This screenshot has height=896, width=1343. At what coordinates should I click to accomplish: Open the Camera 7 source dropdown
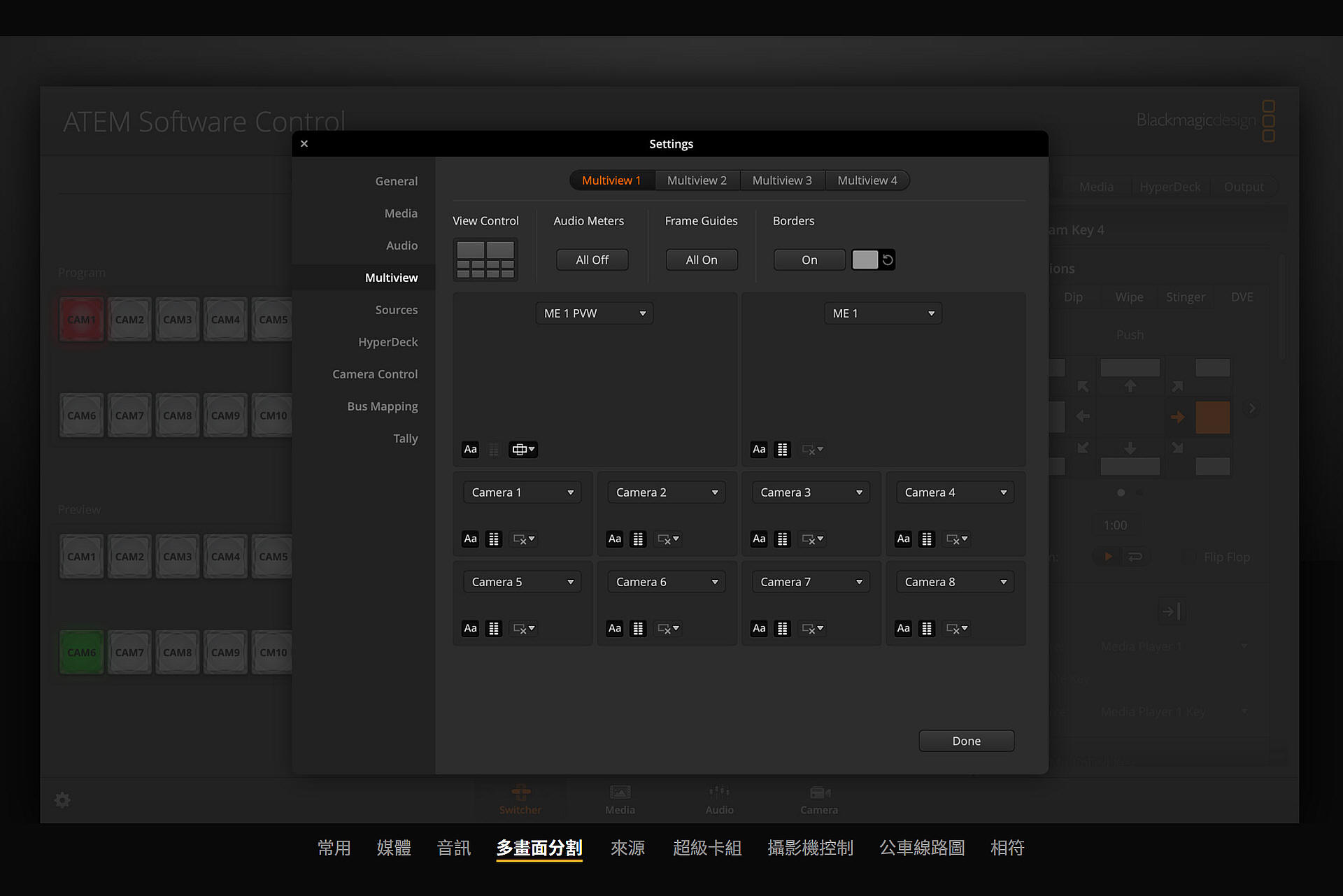tap(811, 582)
